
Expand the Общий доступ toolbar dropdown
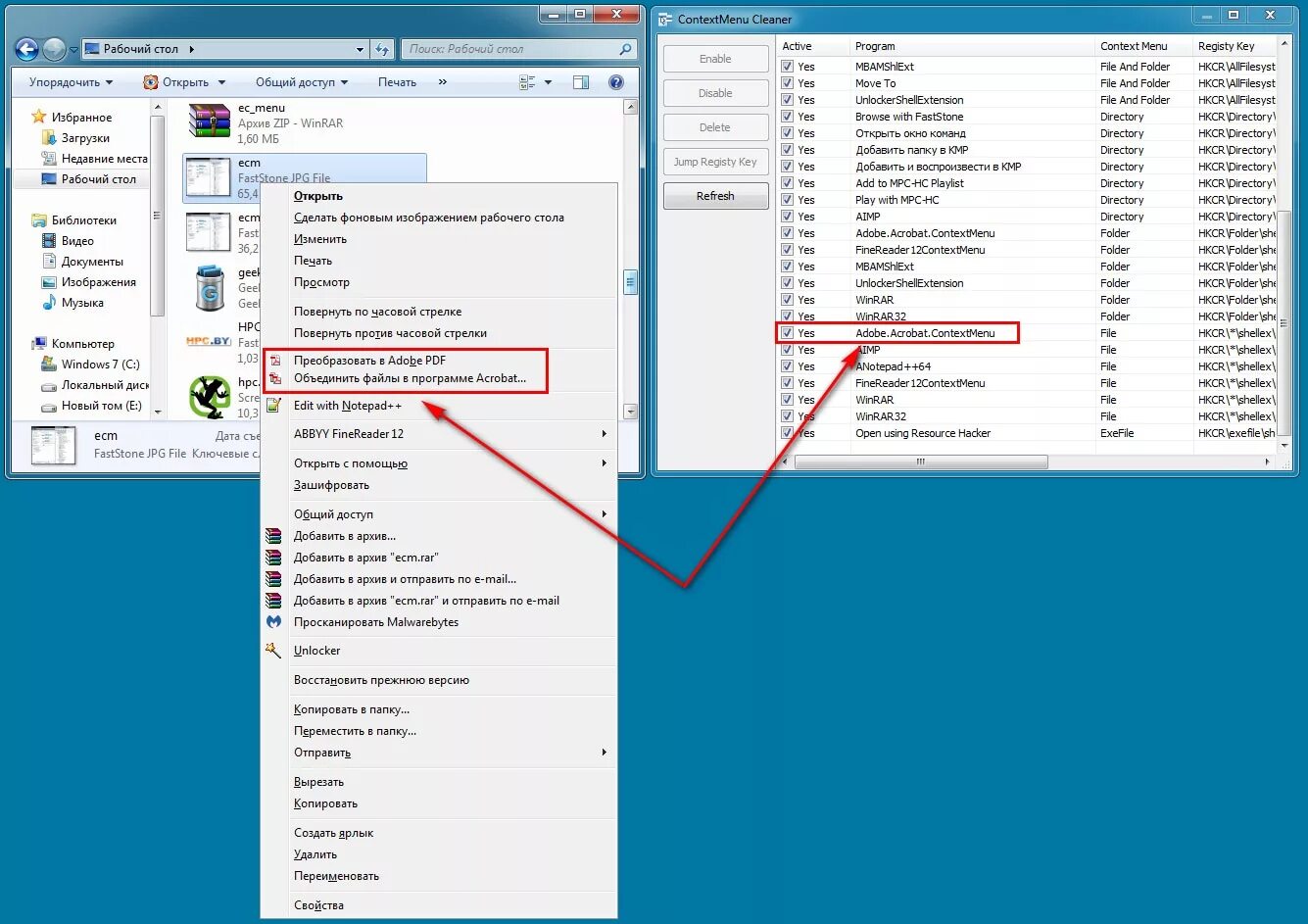point(302,82)
